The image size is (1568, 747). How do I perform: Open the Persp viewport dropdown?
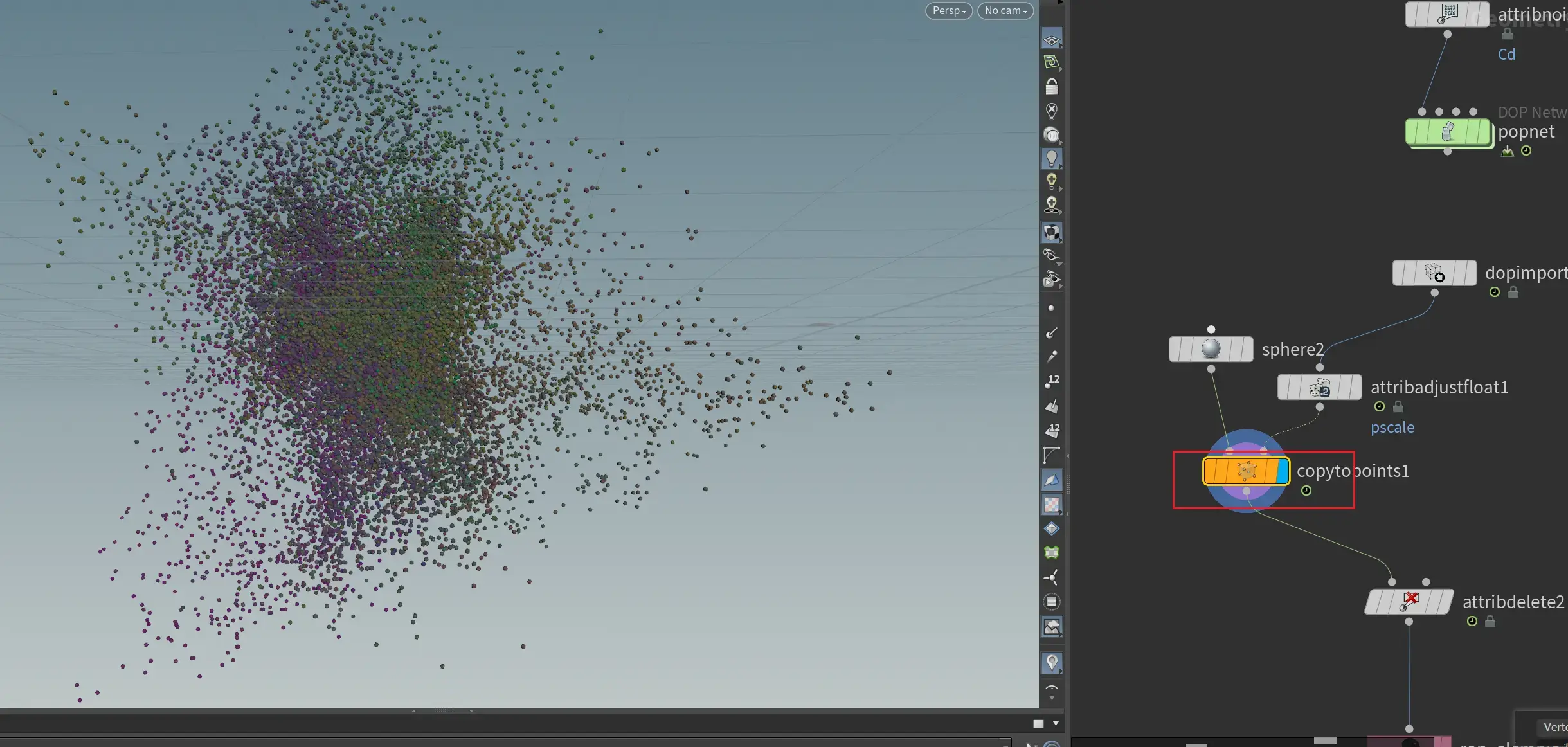[x=949, y=10]
